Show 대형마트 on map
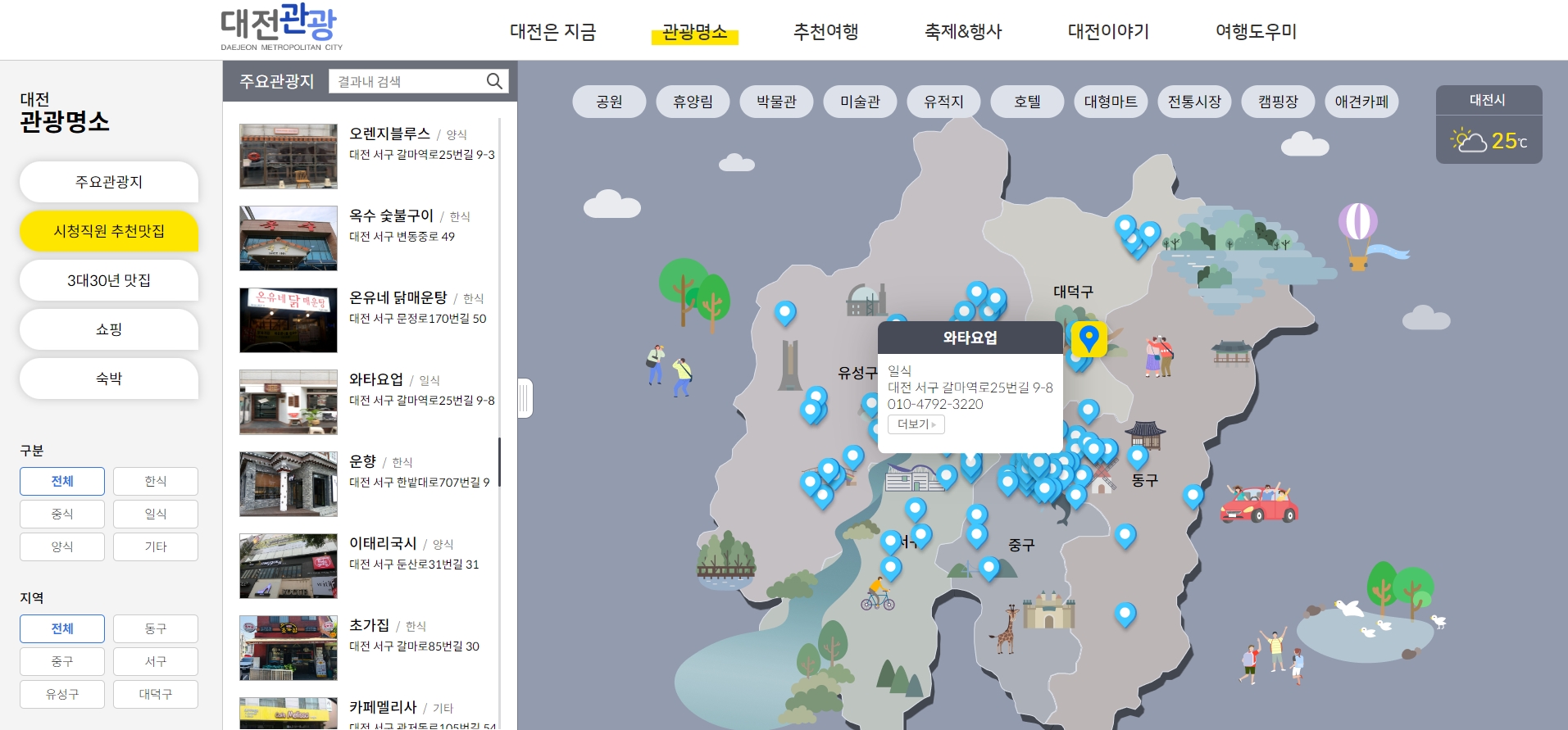This screenshot has height=730, width=1568. point(1111,102)
